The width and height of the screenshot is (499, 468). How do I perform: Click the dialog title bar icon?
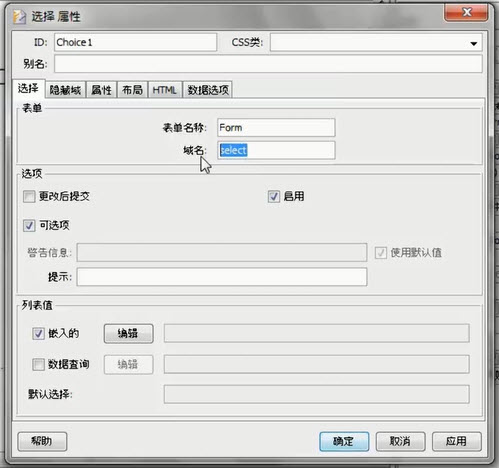[19, 17]
